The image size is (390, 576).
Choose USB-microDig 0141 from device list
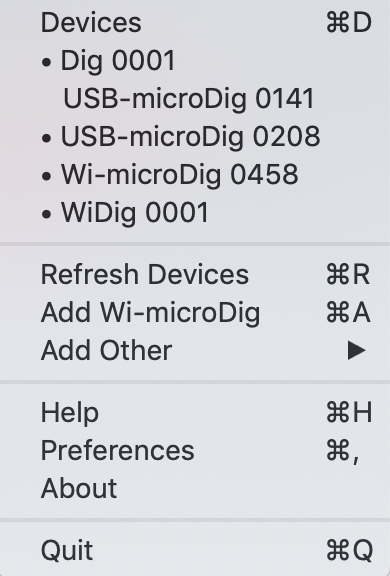pos(195,98)
